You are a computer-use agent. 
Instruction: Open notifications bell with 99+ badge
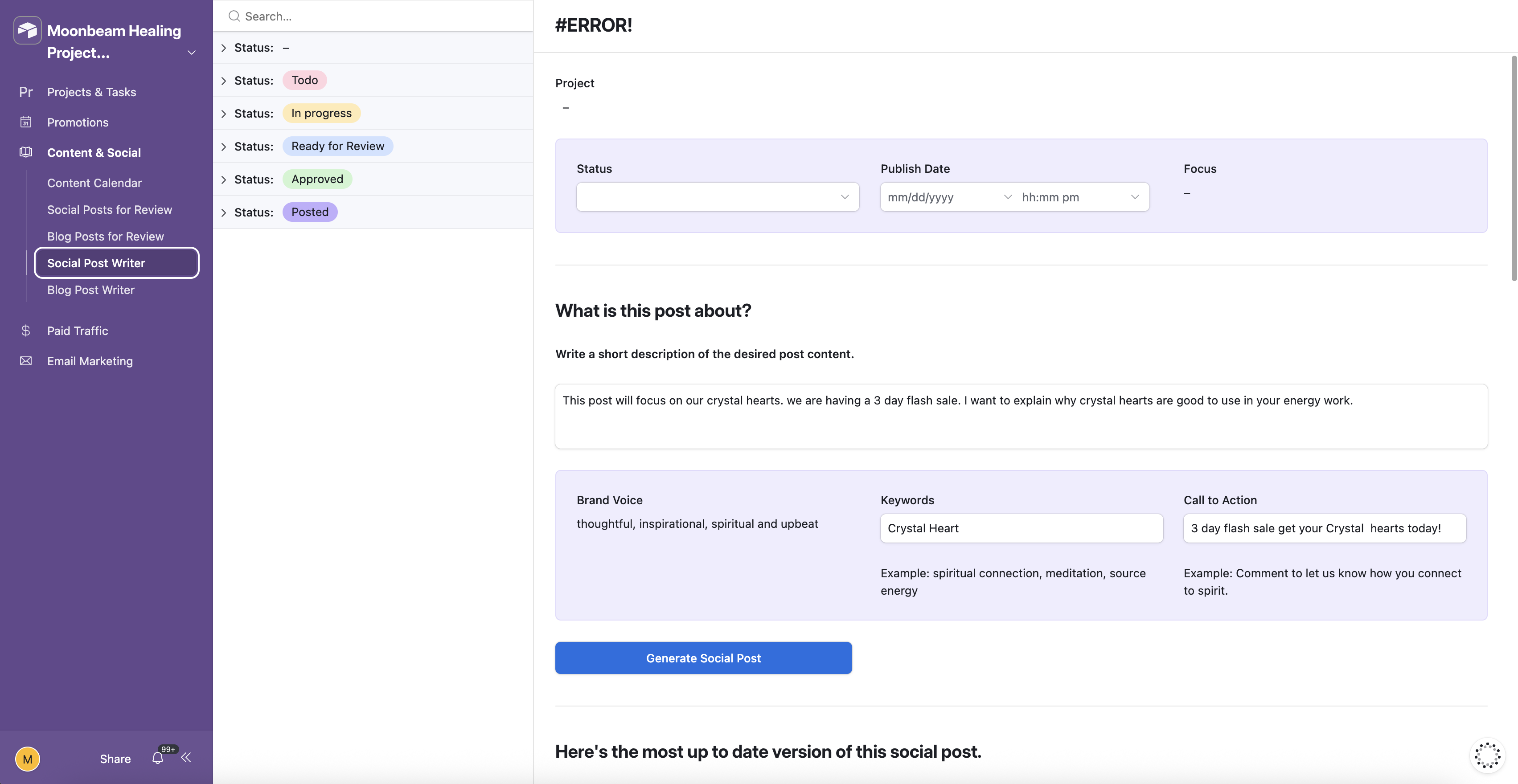pos(158,757)
